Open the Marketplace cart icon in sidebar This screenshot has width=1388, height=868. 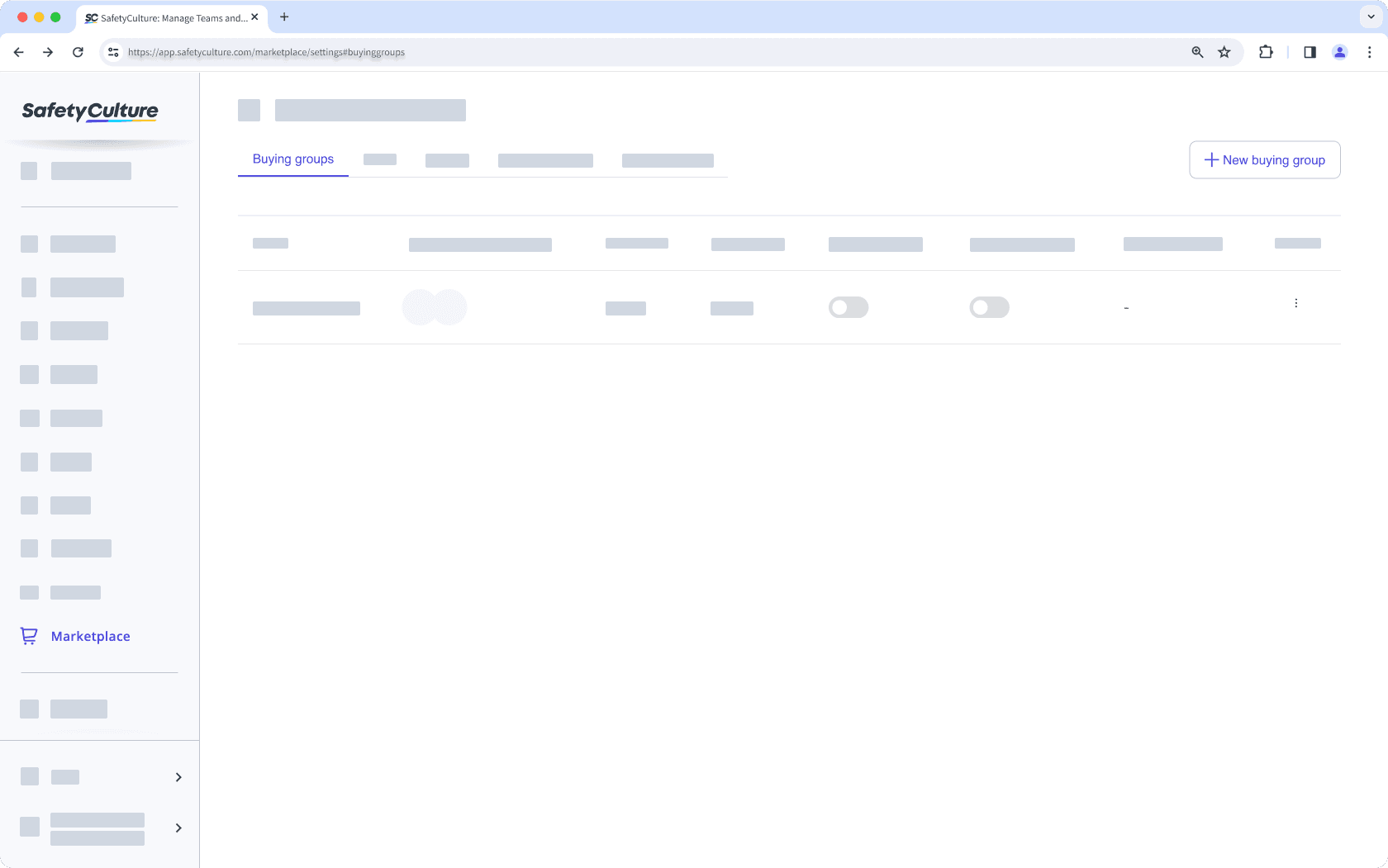point(29,636)
